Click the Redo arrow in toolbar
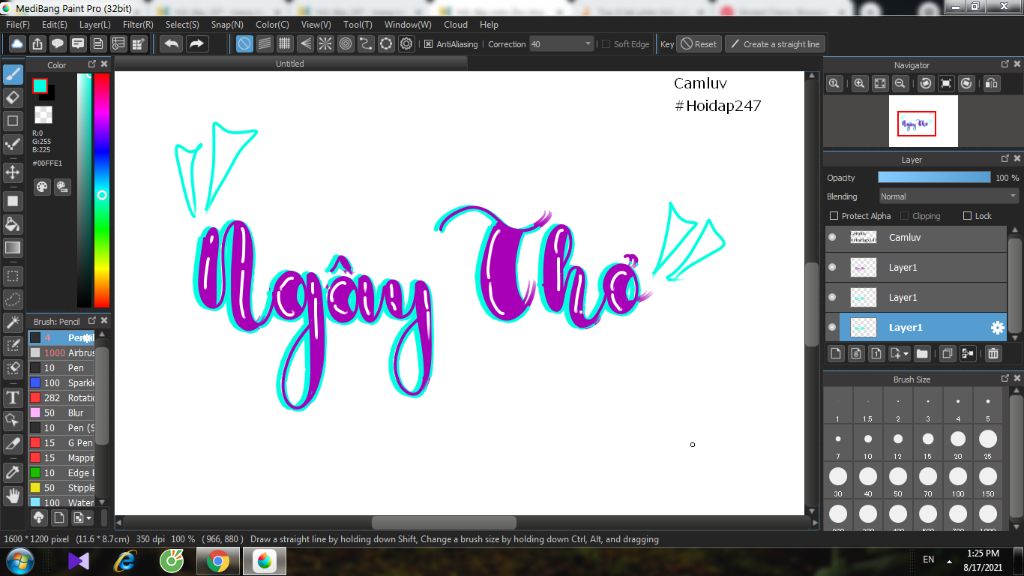This screenshot has height=576, width=1024. pyautogui.click(x=196, y=44)
